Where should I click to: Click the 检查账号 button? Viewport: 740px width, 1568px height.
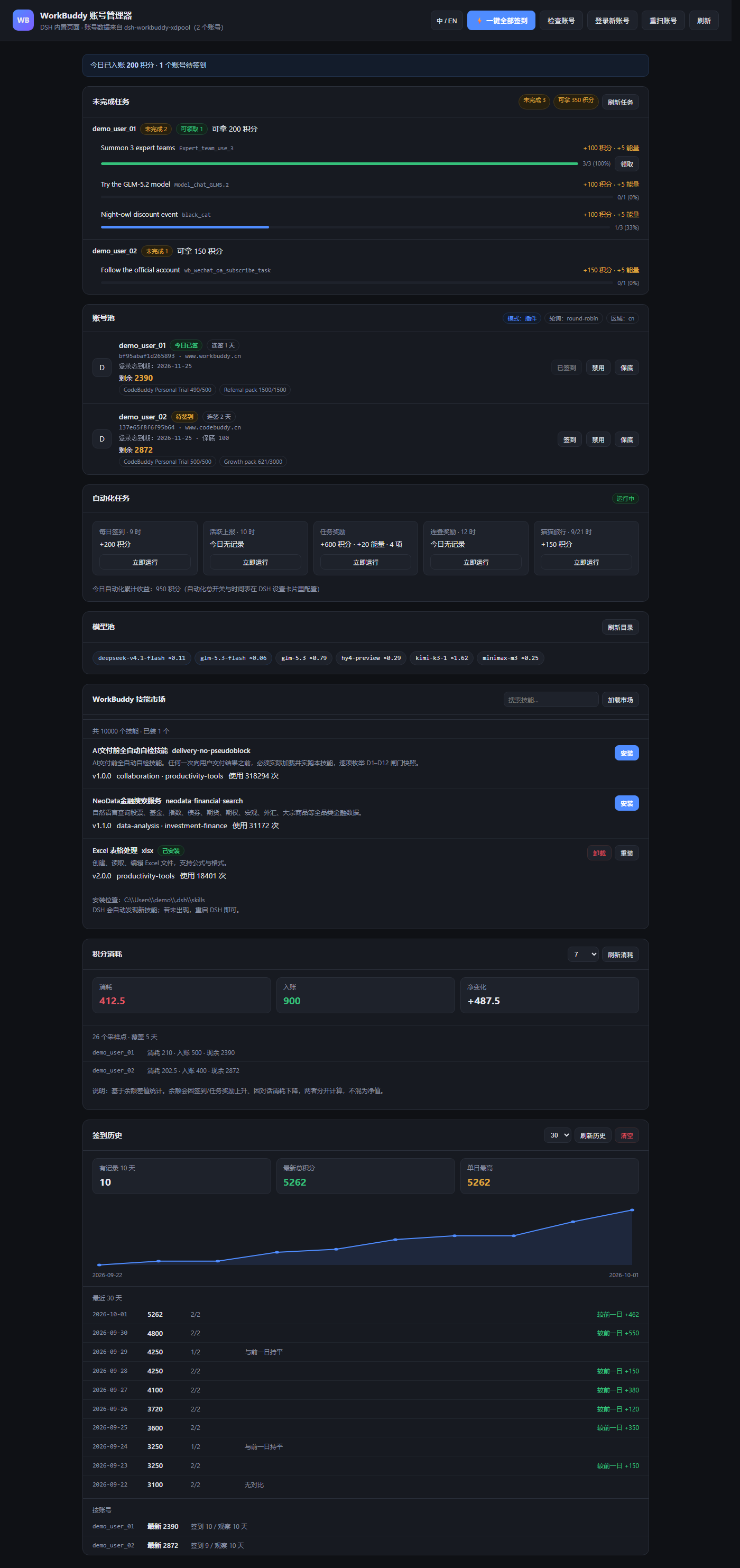click(x=561, y=21)
